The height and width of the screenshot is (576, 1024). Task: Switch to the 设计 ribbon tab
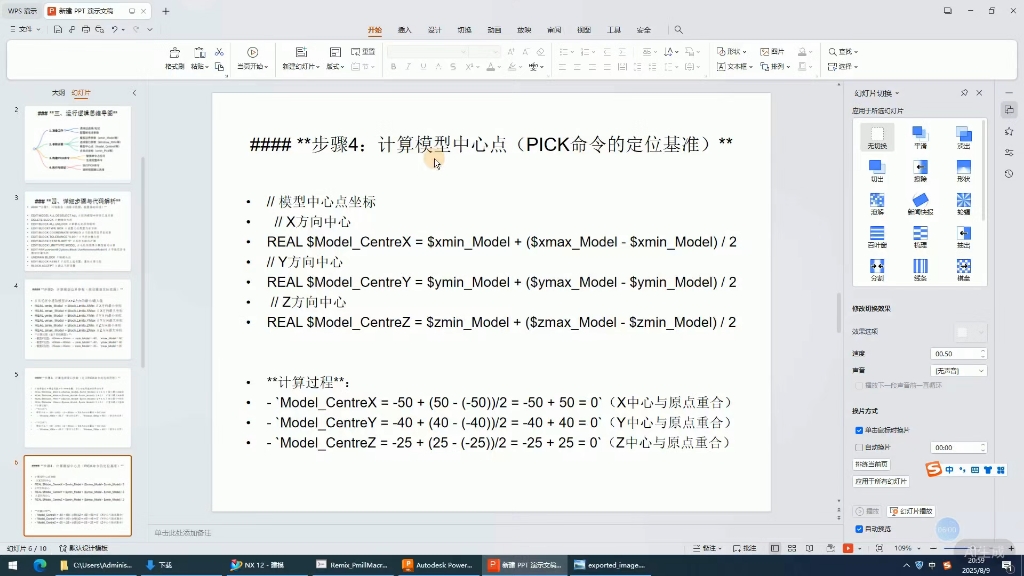pyautogui.click(x=434, y=30)
